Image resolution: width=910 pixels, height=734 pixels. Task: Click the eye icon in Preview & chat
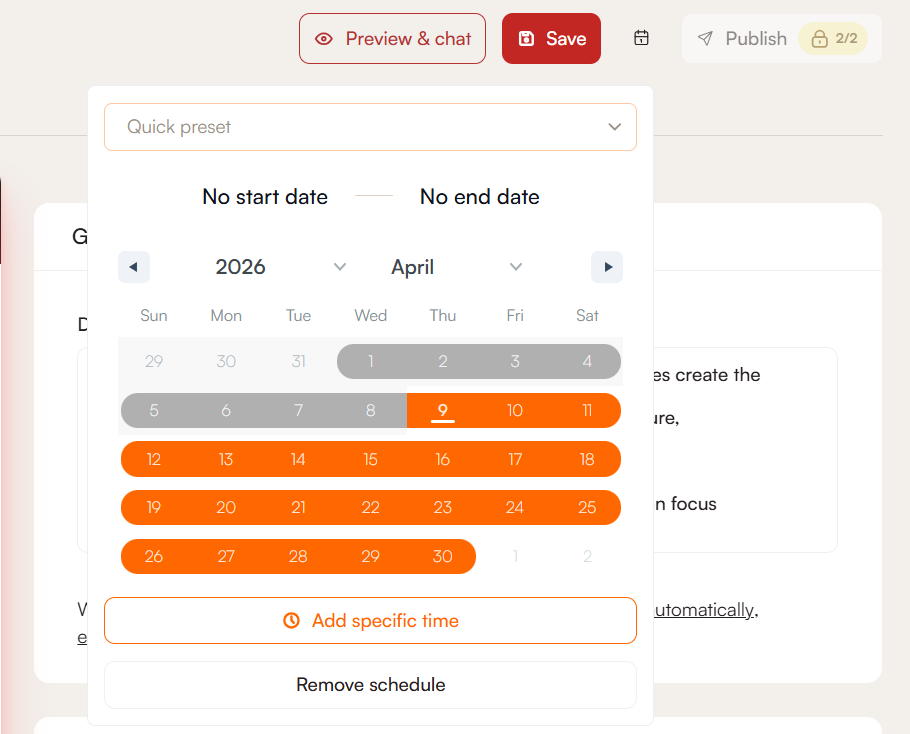pyautogui.click(x=324, y=39)
